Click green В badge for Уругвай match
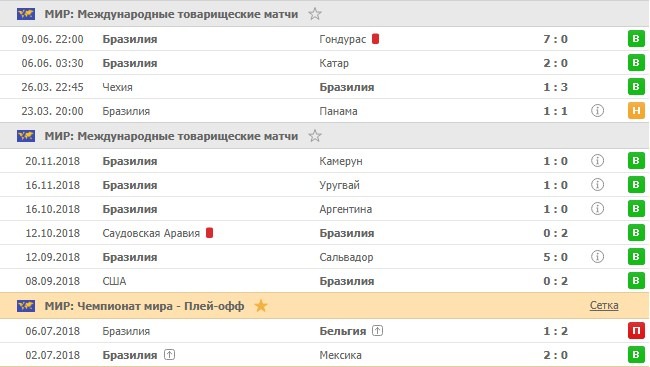 636,185
